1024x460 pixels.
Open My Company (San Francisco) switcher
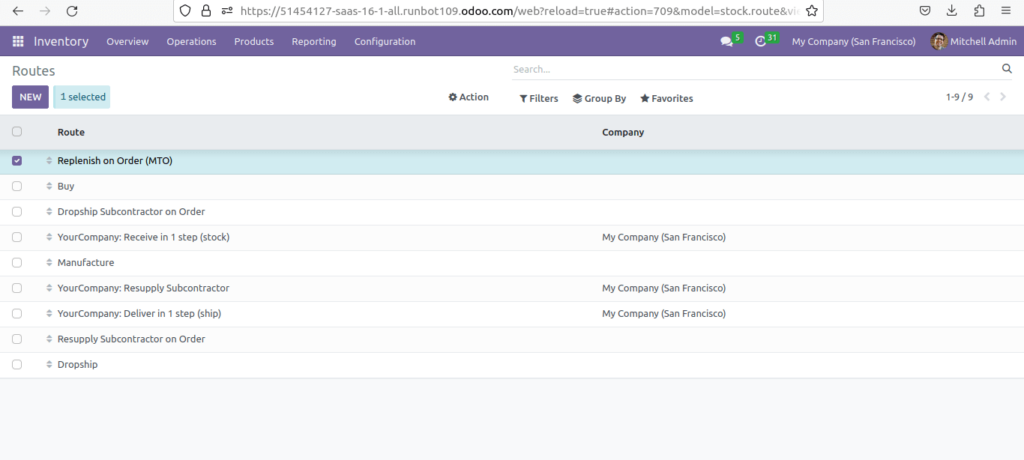click(854, 41)
